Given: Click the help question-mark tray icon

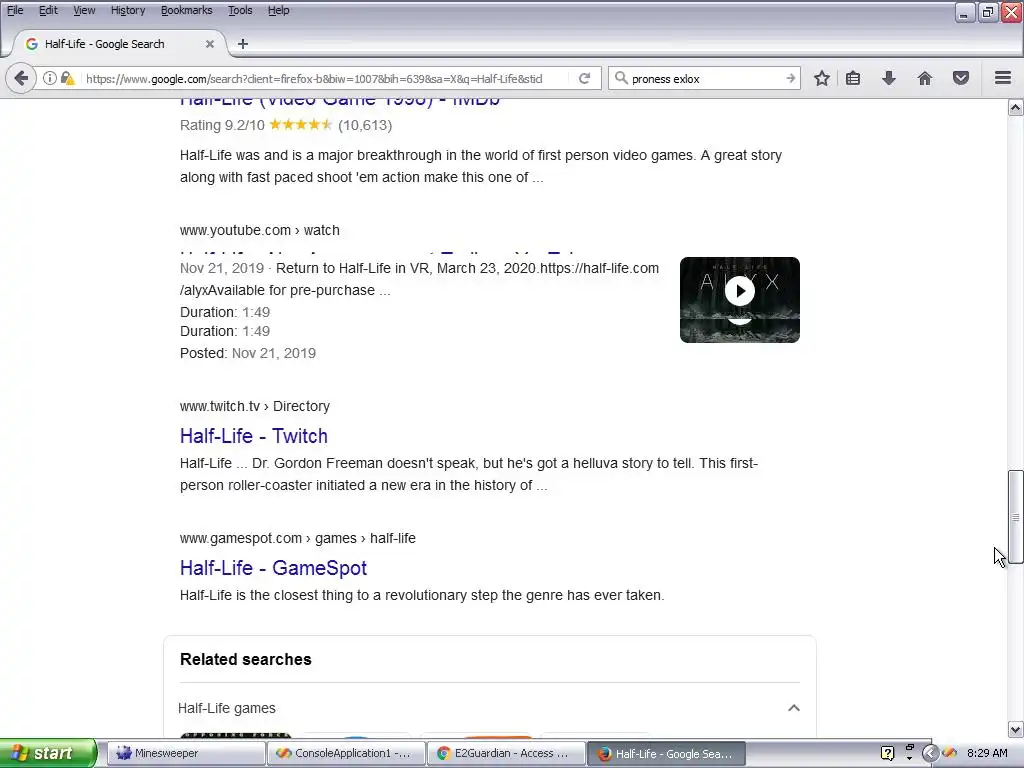Looking at the screenshot, I should (x=888, y=753).
